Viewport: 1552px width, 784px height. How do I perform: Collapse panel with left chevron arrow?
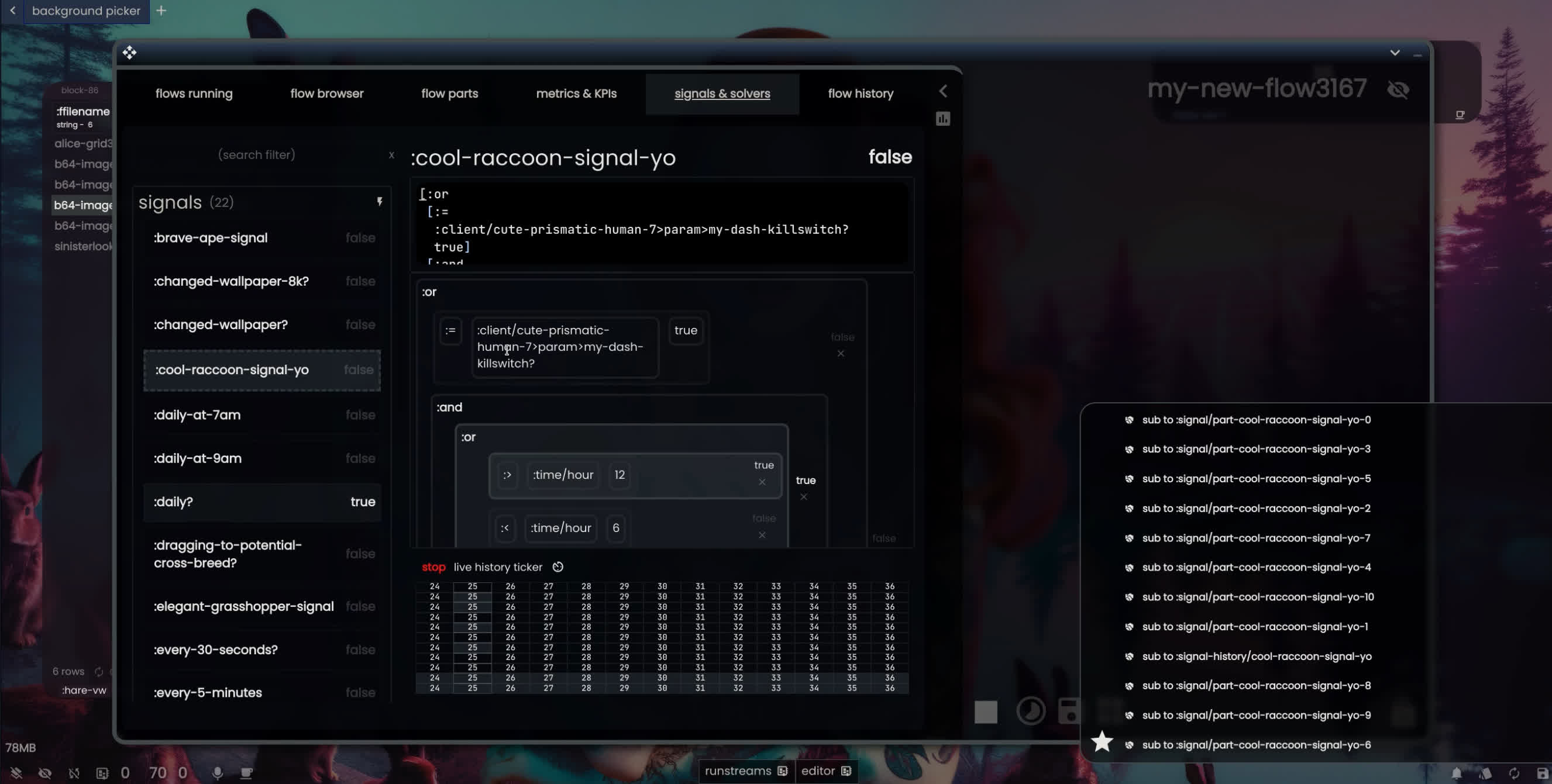(944, 91)
